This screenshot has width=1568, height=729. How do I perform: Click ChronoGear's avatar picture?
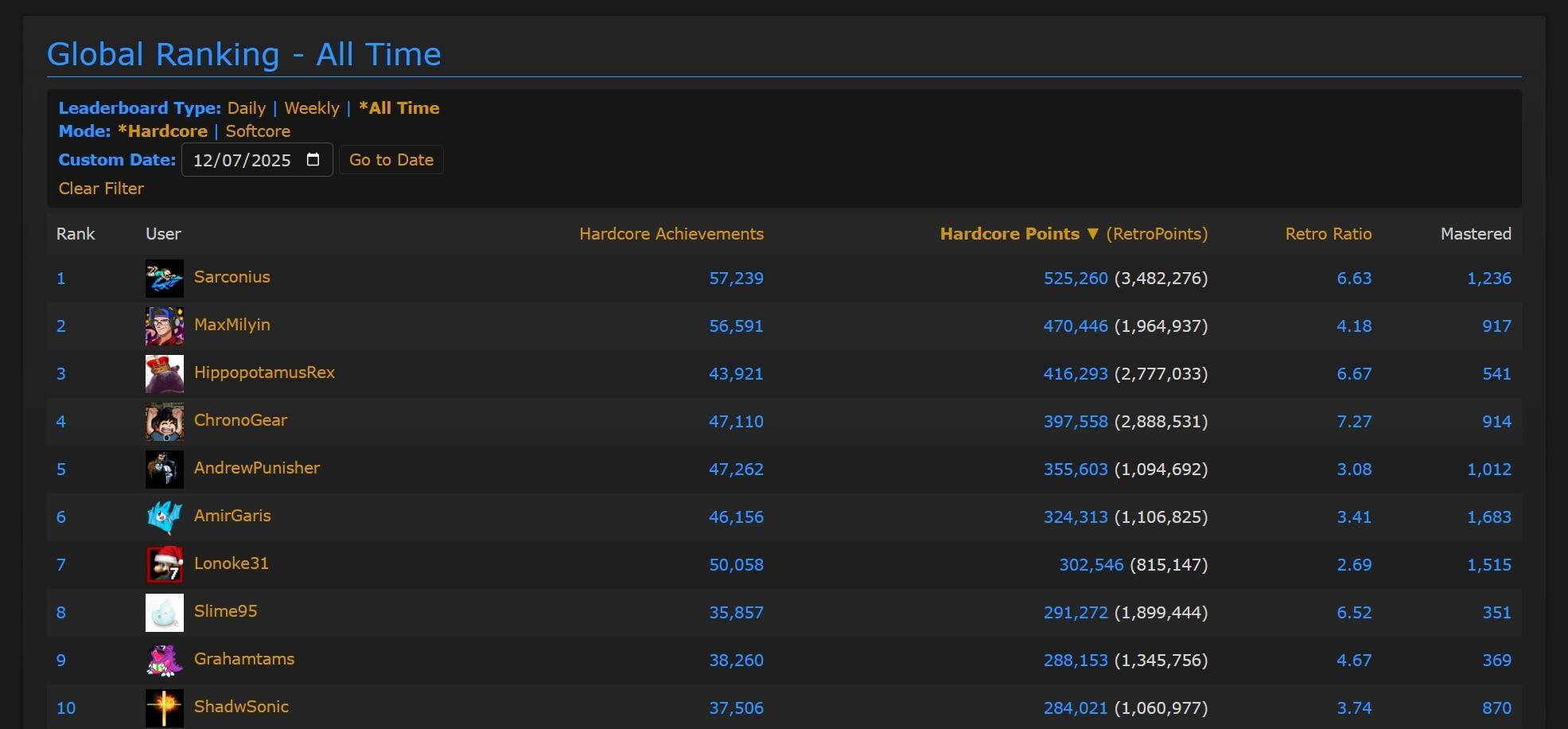point(164,422)
